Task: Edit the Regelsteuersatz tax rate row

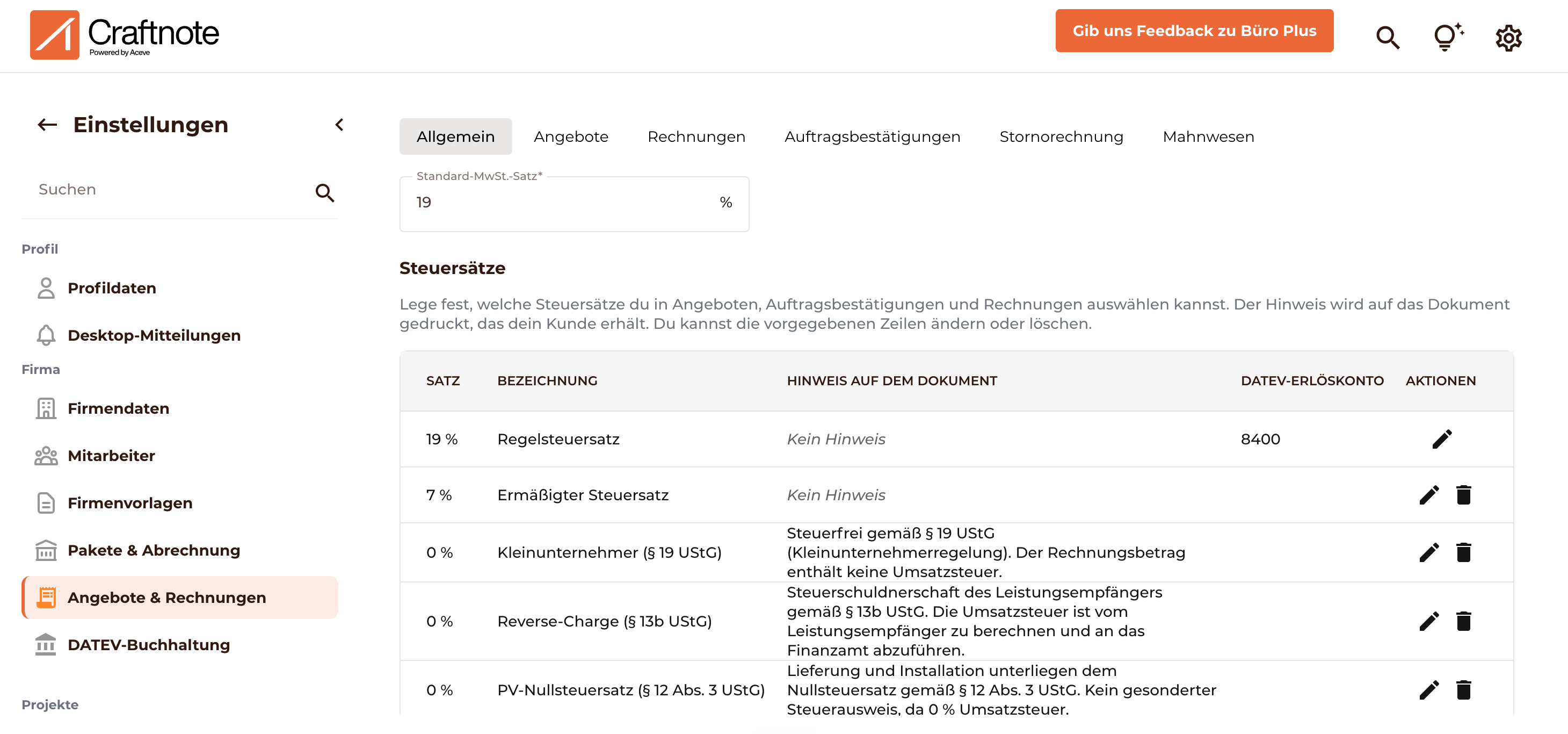Action: 1441,439
